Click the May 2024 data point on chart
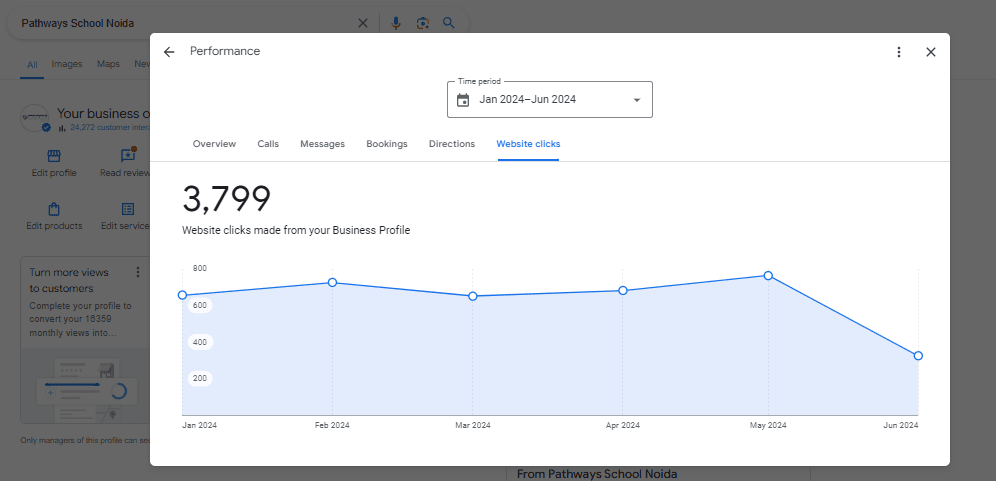The image size is (996, 481). [x=768, y=275]
